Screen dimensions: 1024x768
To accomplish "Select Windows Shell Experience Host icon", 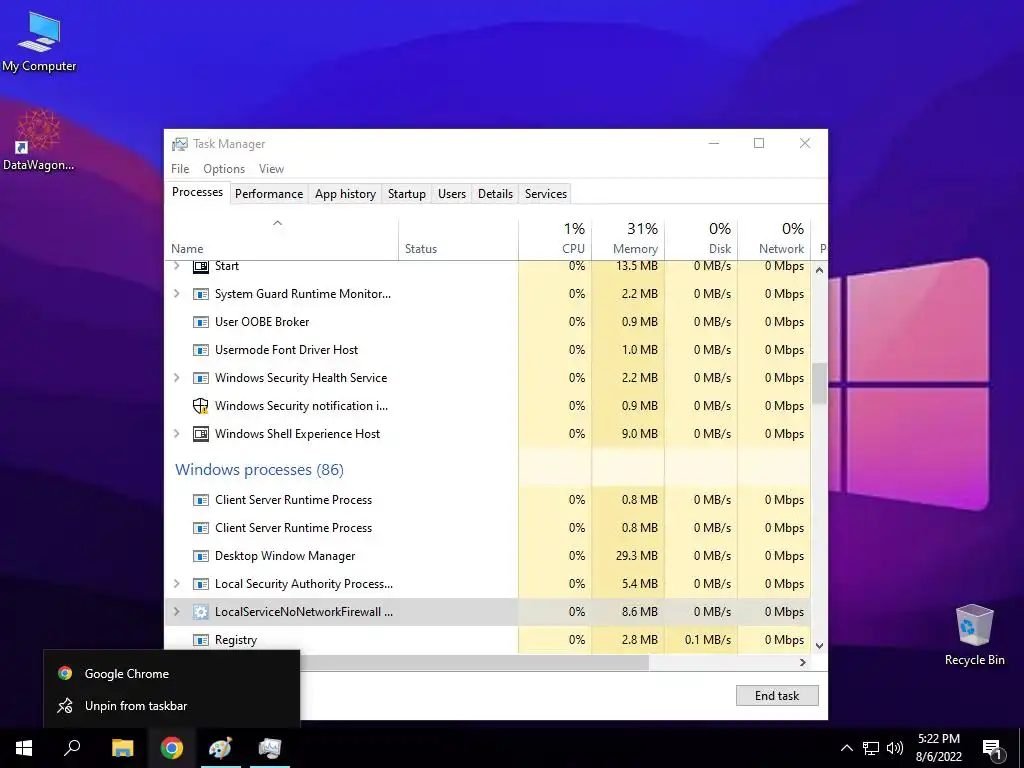I will 200,434.
